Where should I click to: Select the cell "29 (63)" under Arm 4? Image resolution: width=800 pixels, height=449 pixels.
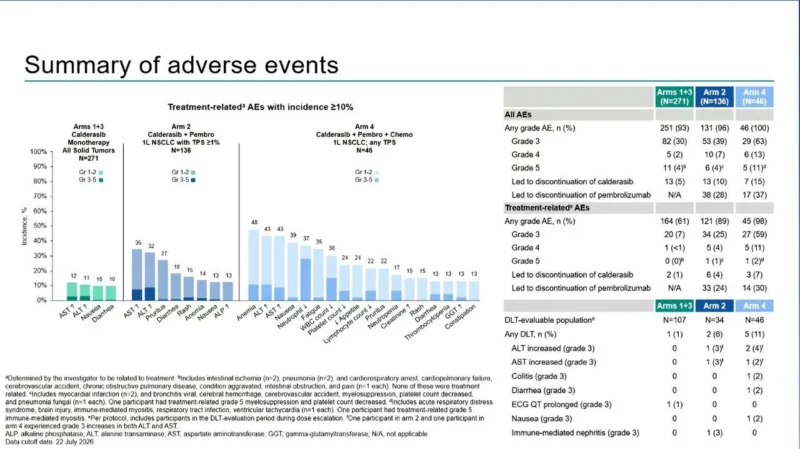click(x=754, y=141)
